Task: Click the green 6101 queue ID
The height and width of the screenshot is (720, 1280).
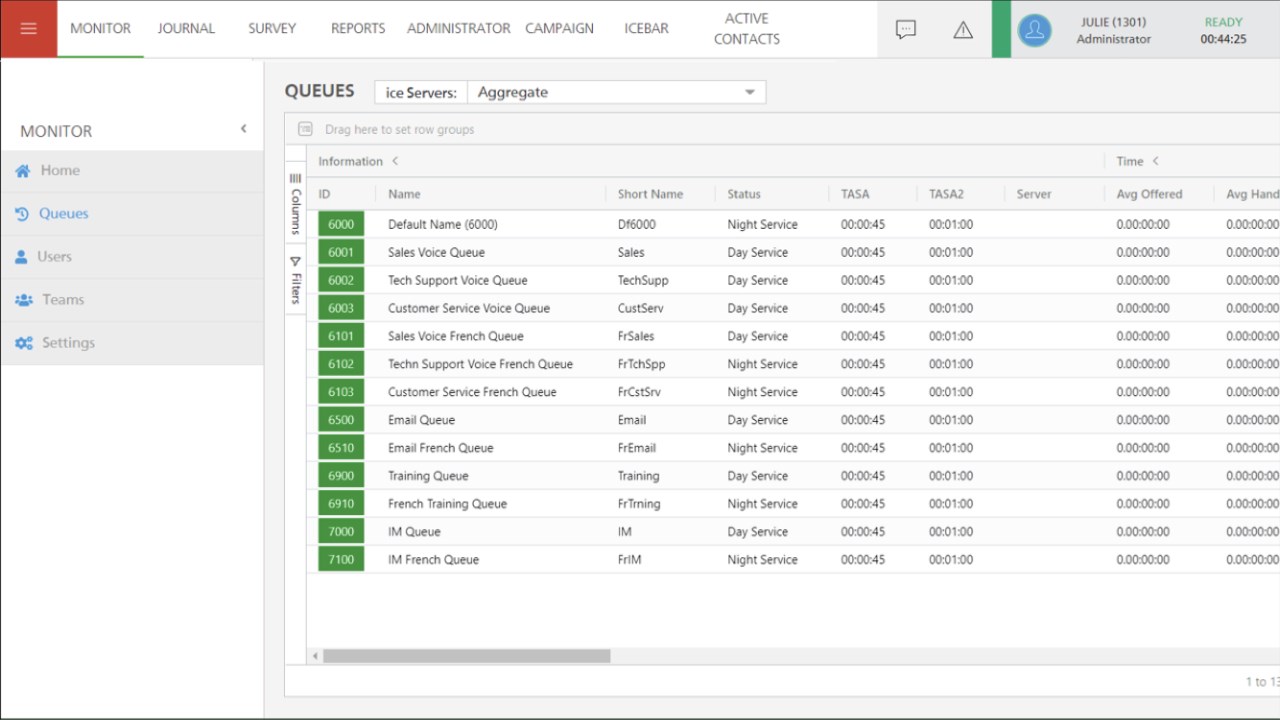Action: (341, 336)
